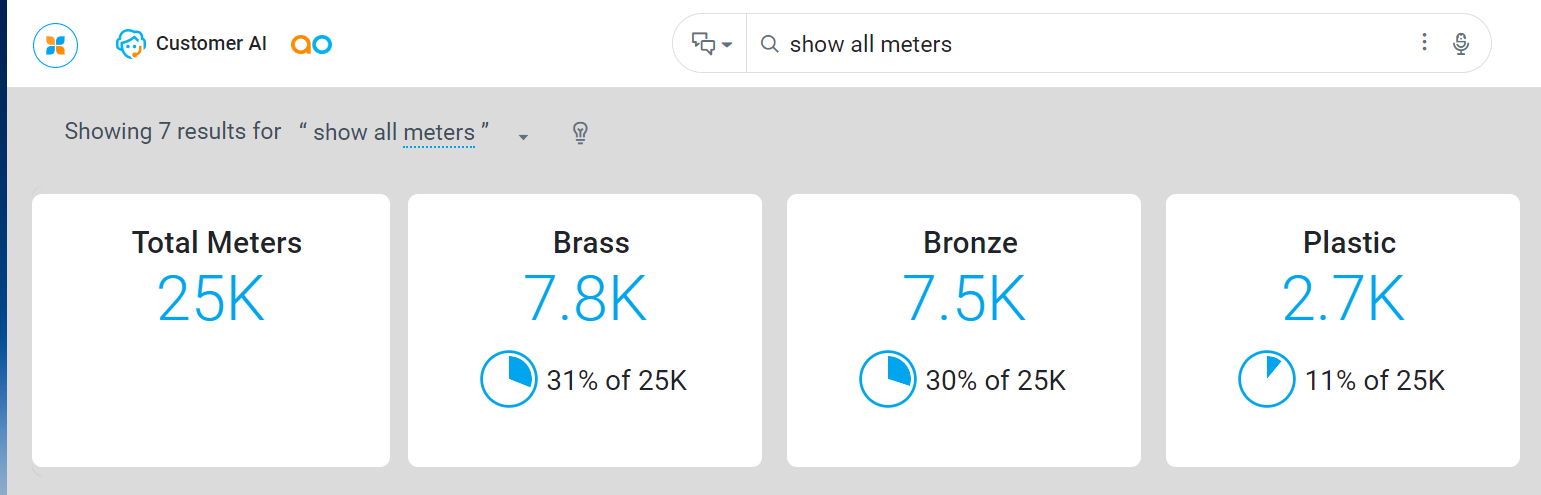This screenshot has width=1541, height=495.
Task: Click the 'Customer AI' label
Action: pos(211,44)
